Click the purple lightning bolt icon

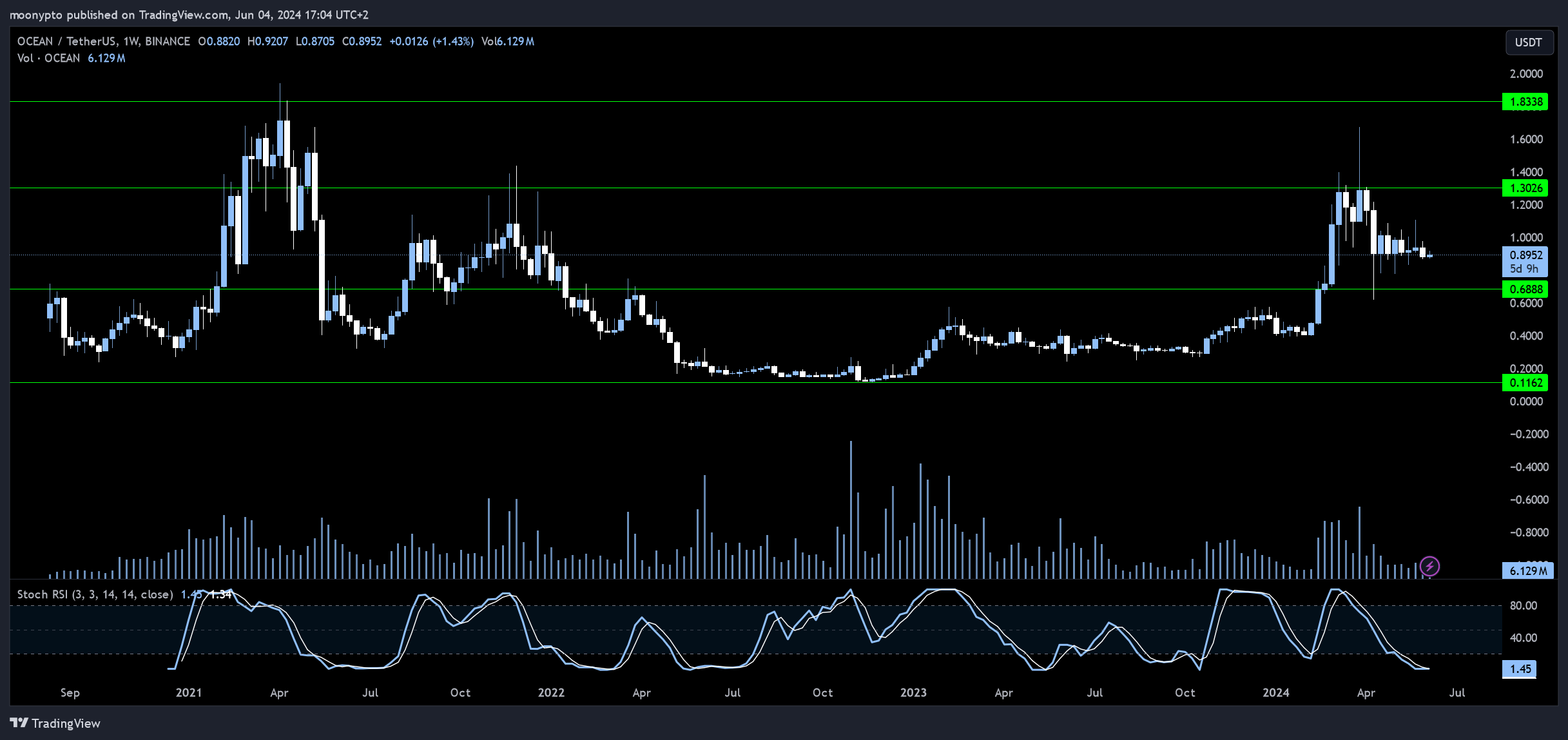click(1429, 567)
